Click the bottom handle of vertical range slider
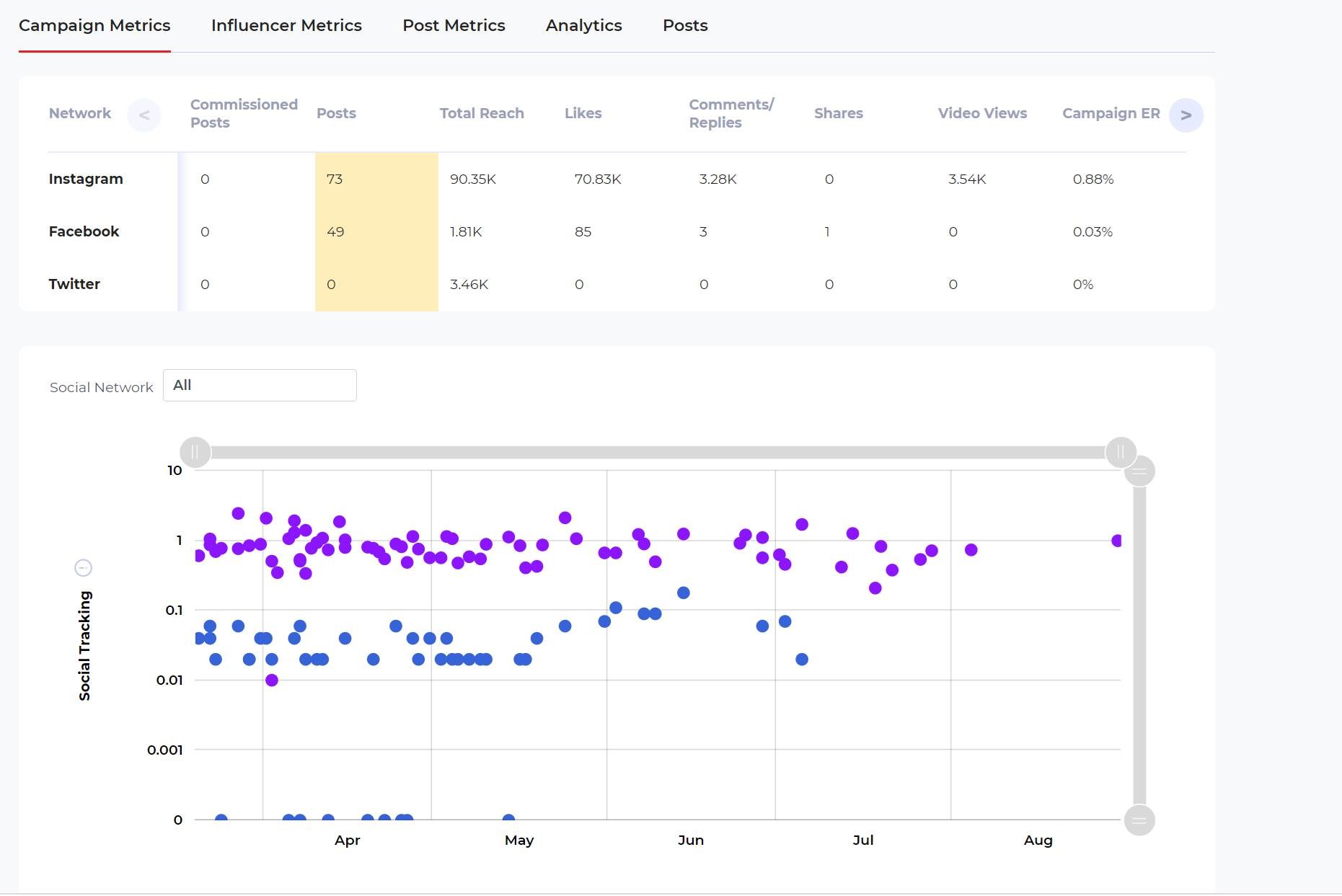Screen dimensions: 1342x896 click(1139, 820)
